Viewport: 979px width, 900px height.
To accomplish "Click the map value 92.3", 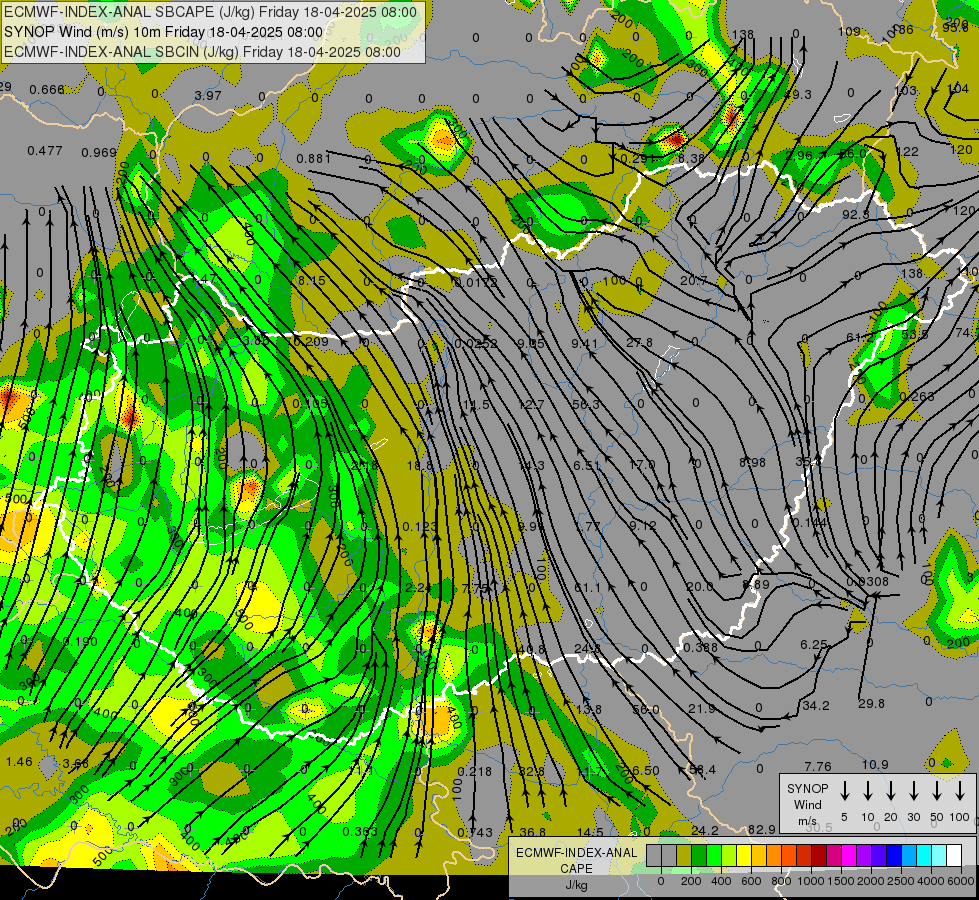I will point(855,215).
